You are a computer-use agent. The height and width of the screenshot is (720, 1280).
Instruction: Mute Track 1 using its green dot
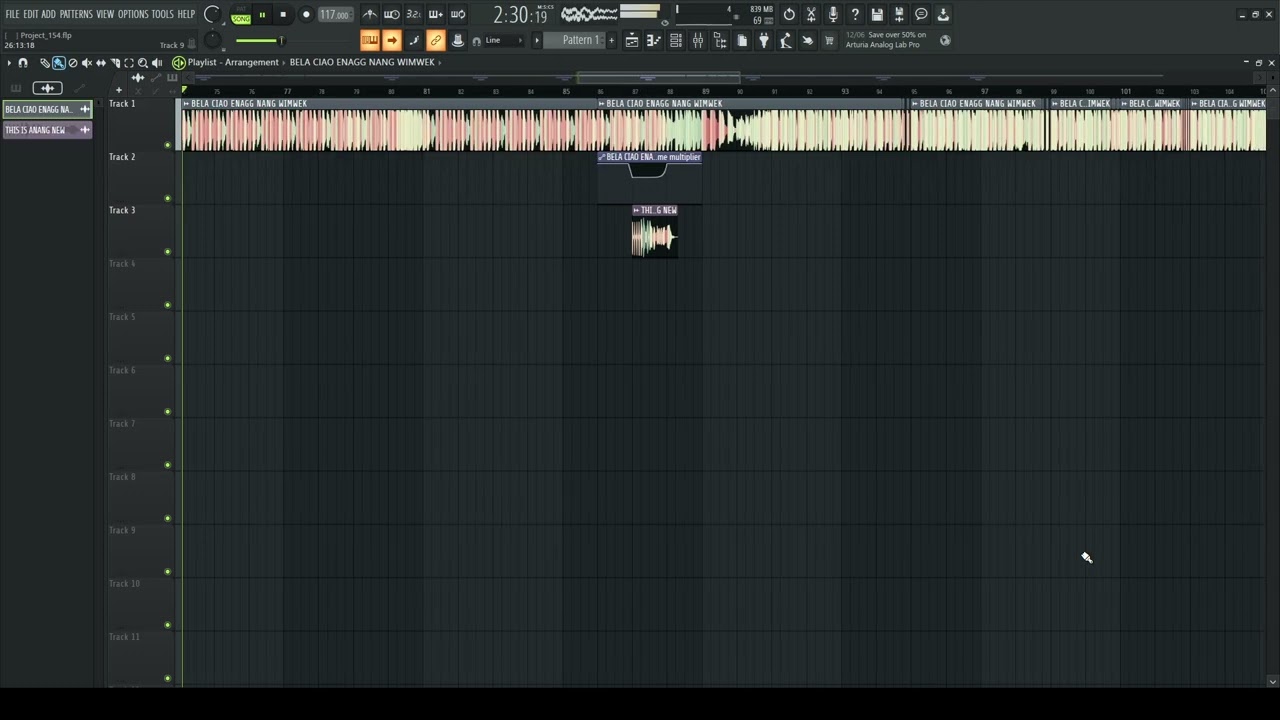(167, 145)
